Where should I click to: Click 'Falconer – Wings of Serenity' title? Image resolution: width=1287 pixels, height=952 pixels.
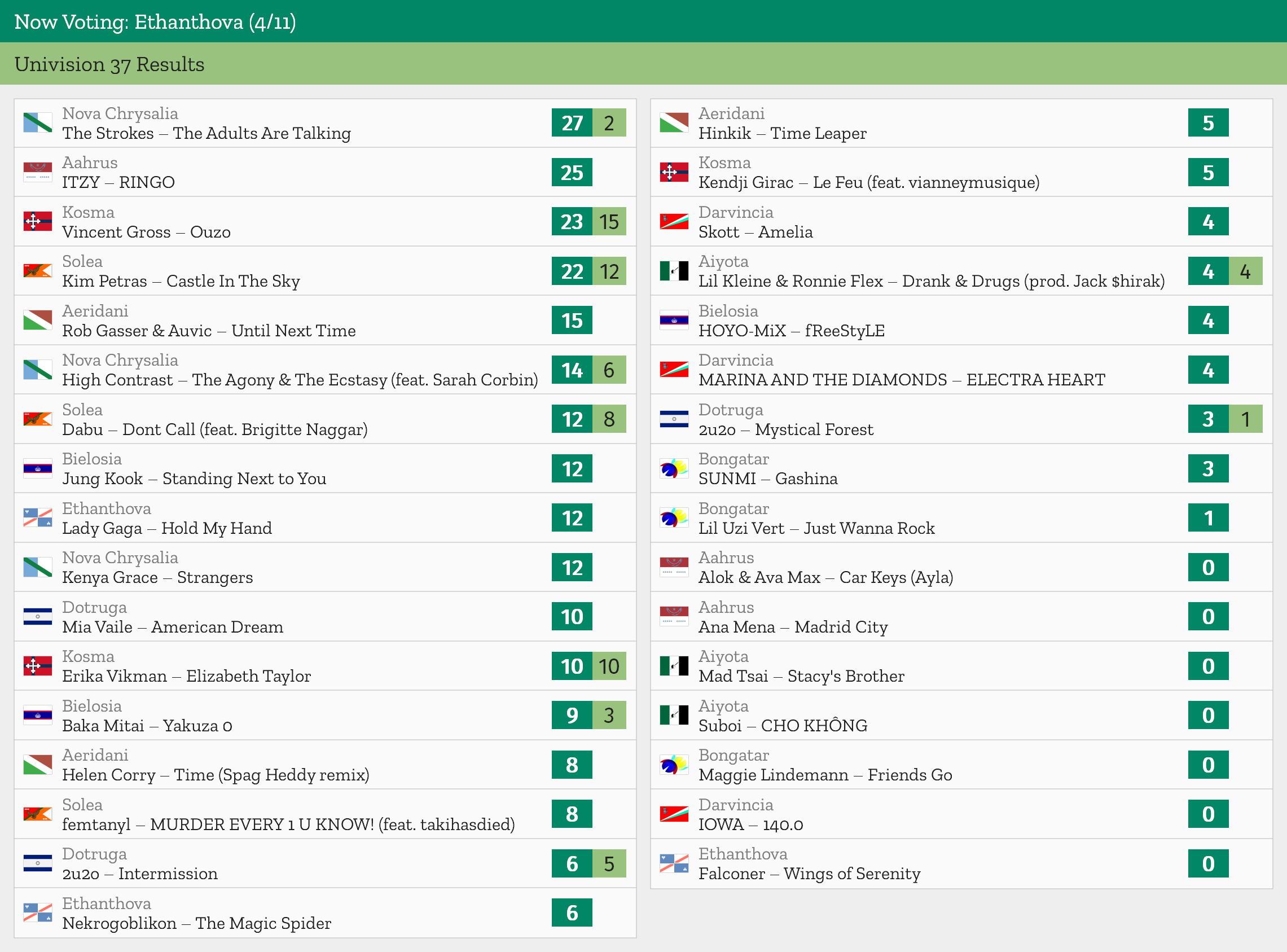click(x=810, y=874)
